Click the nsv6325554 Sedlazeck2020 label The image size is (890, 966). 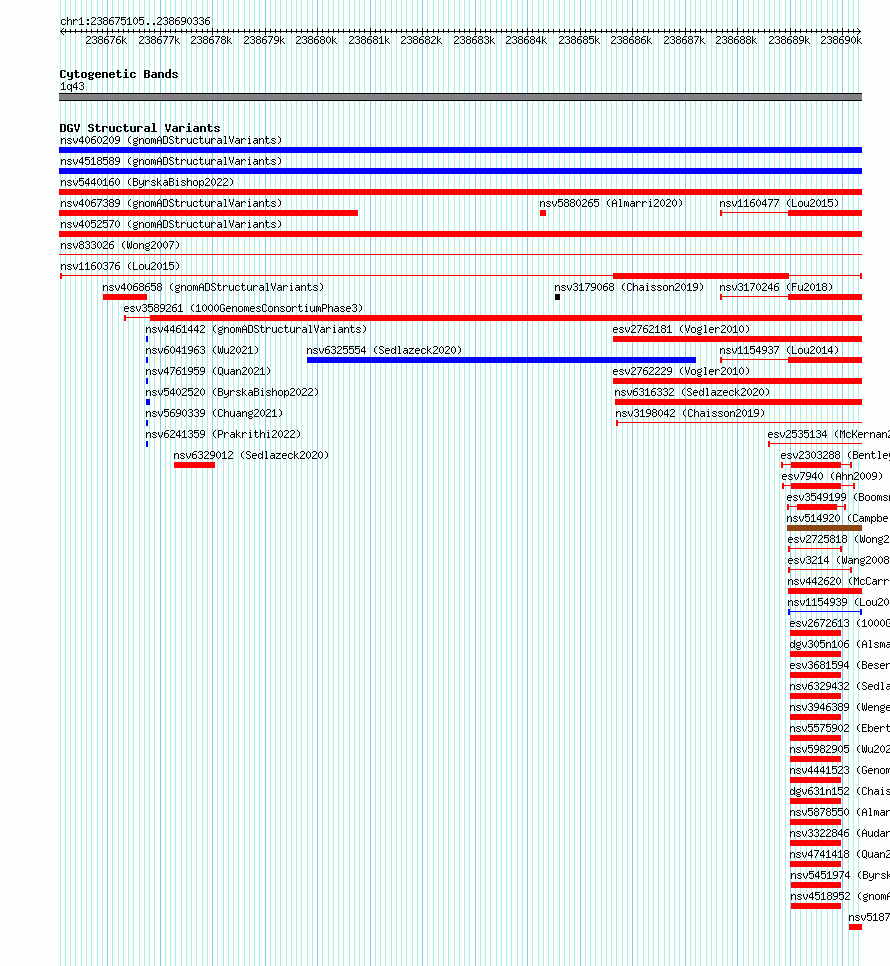[x=384, y=350]
